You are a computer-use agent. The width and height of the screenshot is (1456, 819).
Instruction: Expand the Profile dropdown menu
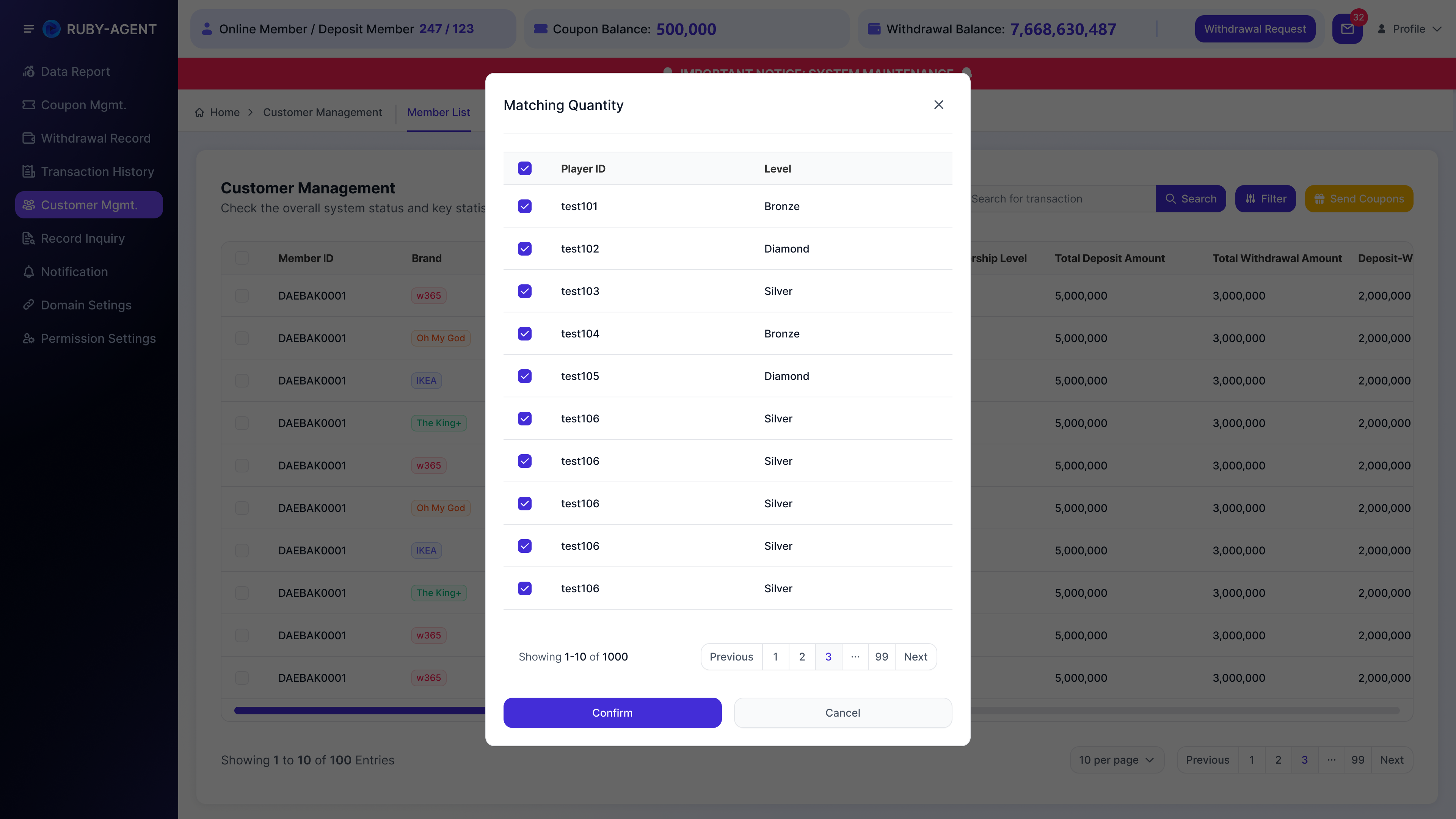coord(1410,29)
